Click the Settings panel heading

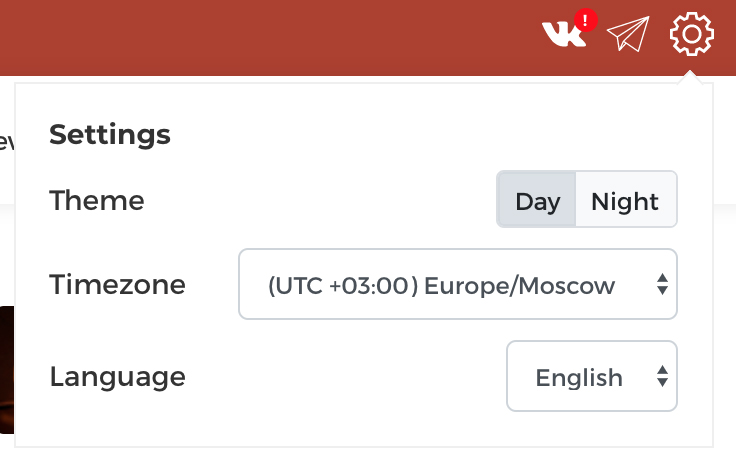110,134
